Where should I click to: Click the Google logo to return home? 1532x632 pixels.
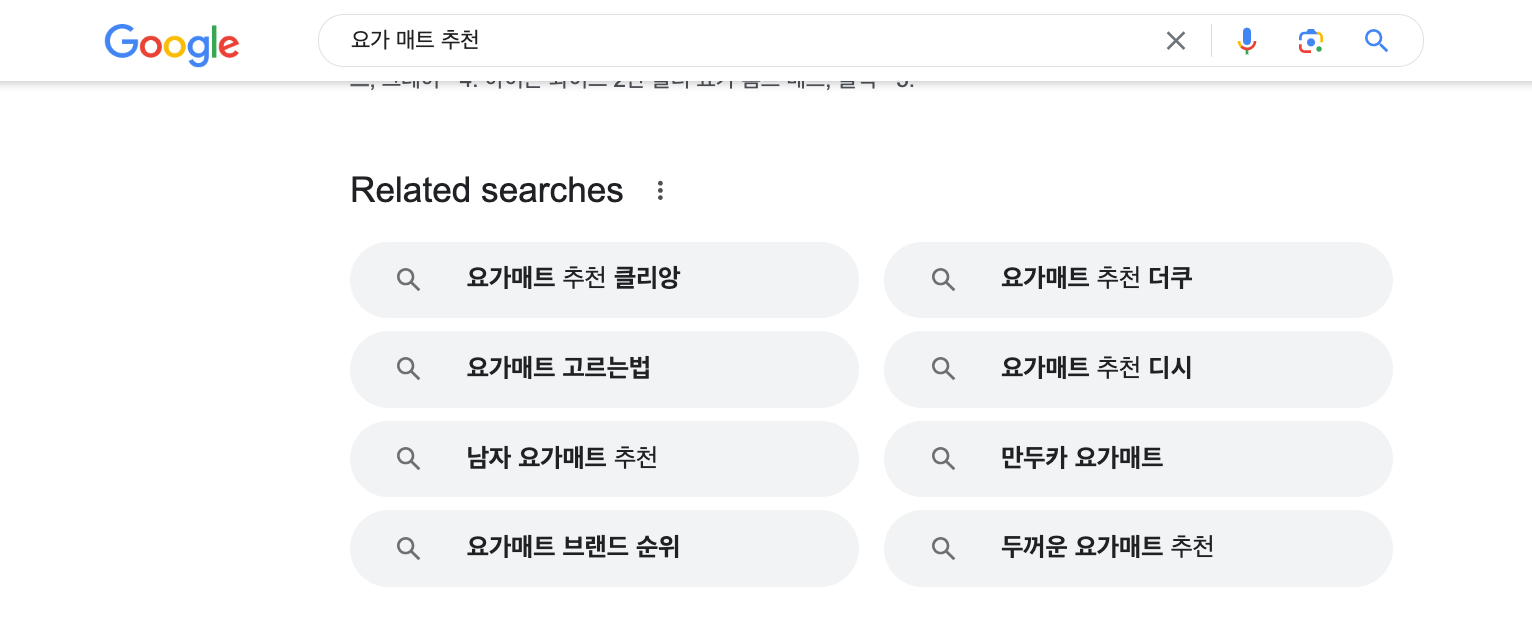click(x=171, y=44)
